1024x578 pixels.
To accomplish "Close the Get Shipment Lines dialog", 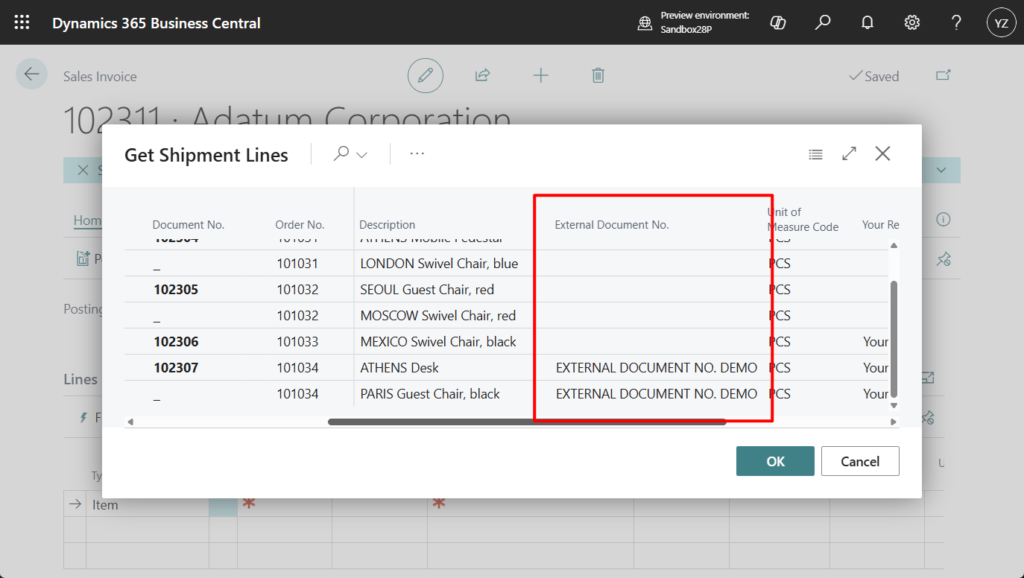I will pos(882,154).
